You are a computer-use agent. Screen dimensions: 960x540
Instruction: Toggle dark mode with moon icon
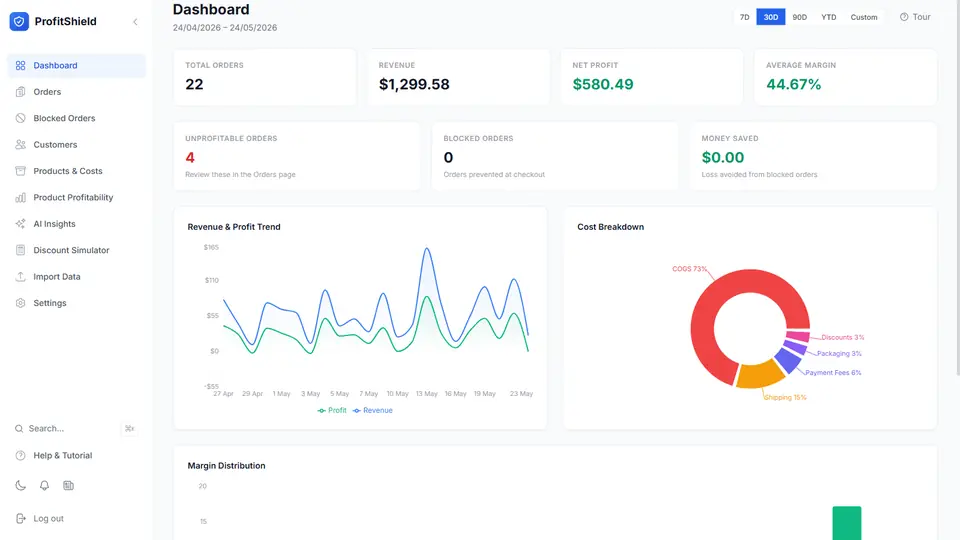click(20, 486)
